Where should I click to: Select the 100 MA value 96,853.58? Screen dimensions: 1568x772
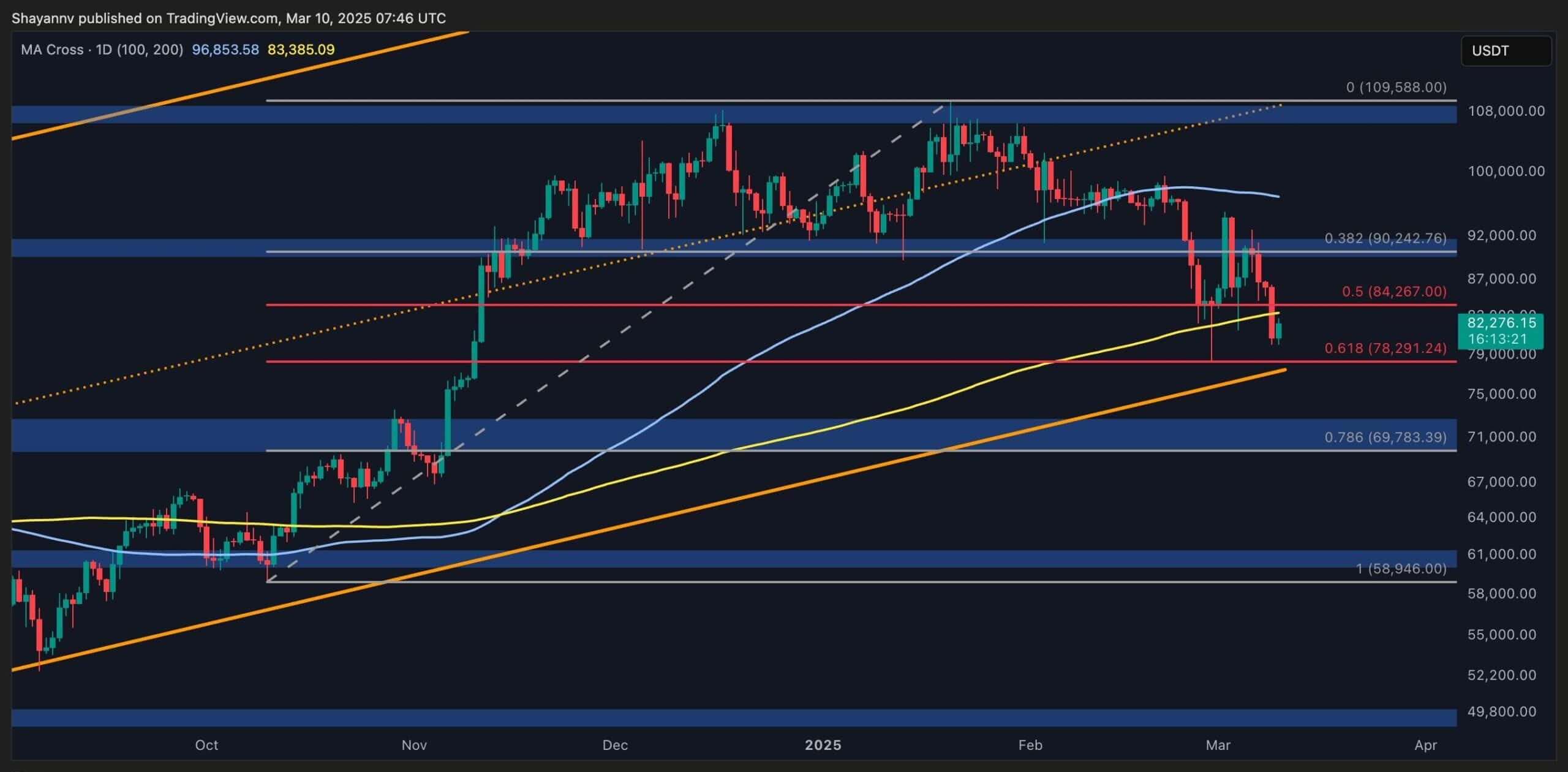tap(225, 50)
